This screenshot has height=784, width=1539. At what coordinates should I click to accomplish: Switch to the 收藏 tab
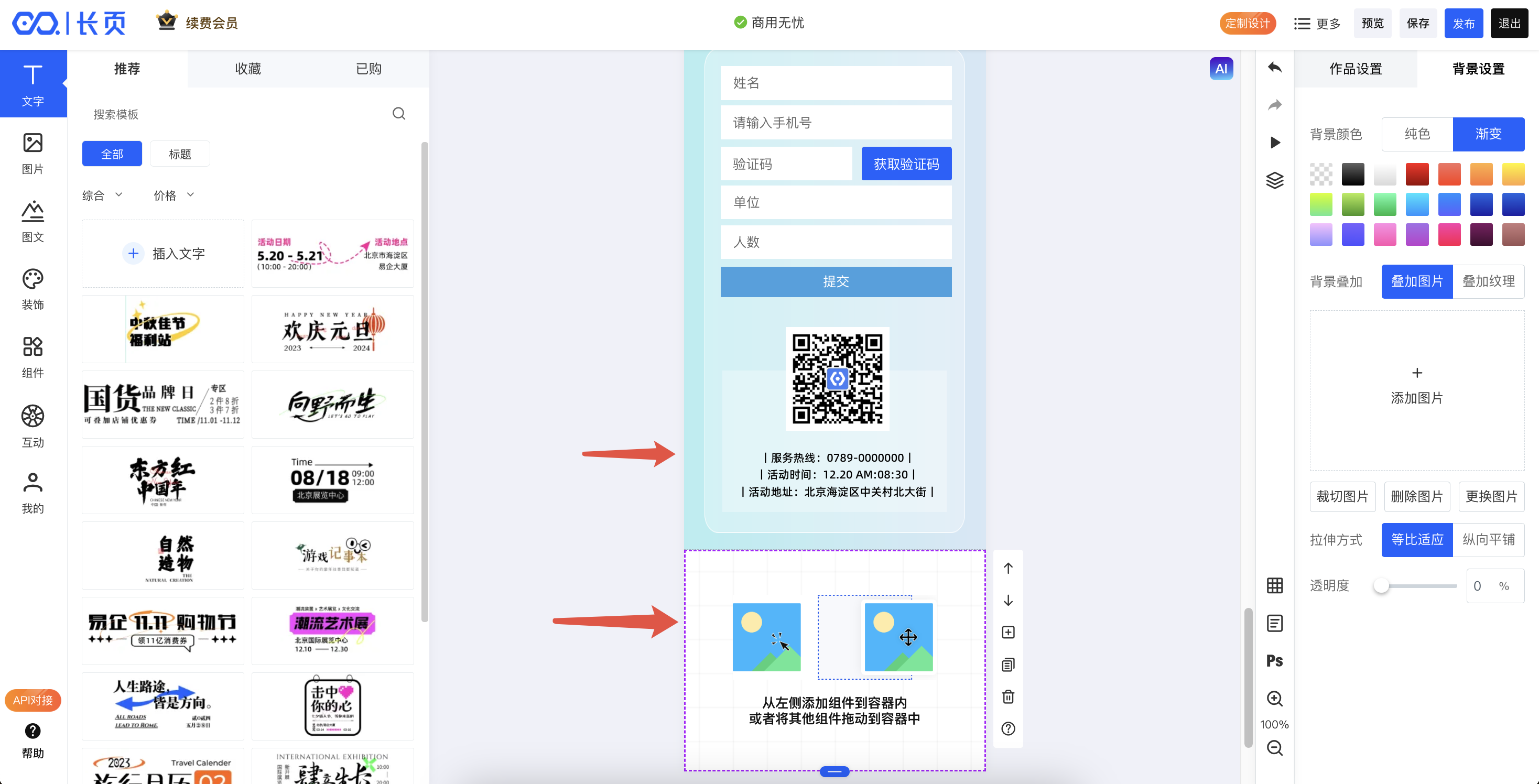click(x=248, y=69)
